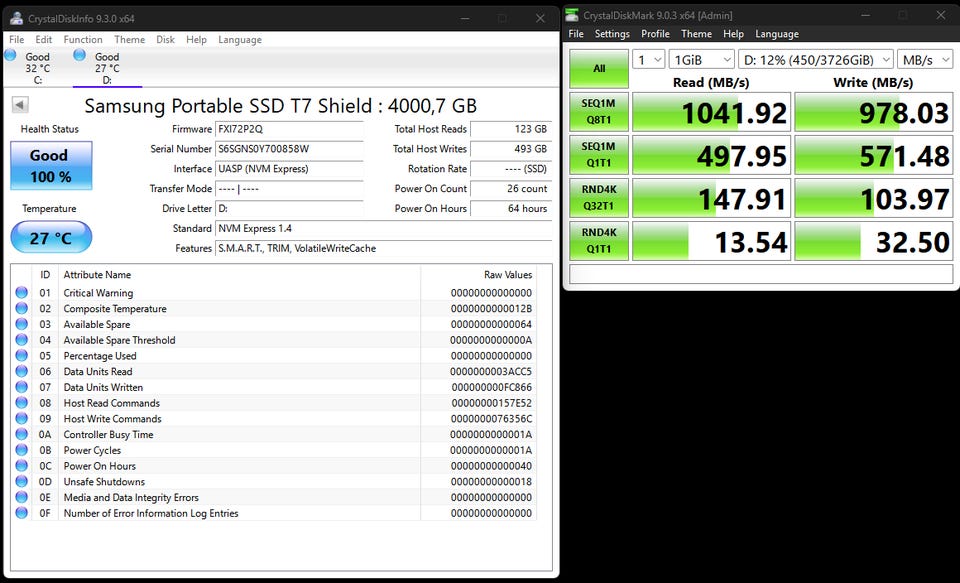This screenshot has height=583, width=960.
Task: Click status icon of Host Write Commands row
Action: [x=21, y=419]
